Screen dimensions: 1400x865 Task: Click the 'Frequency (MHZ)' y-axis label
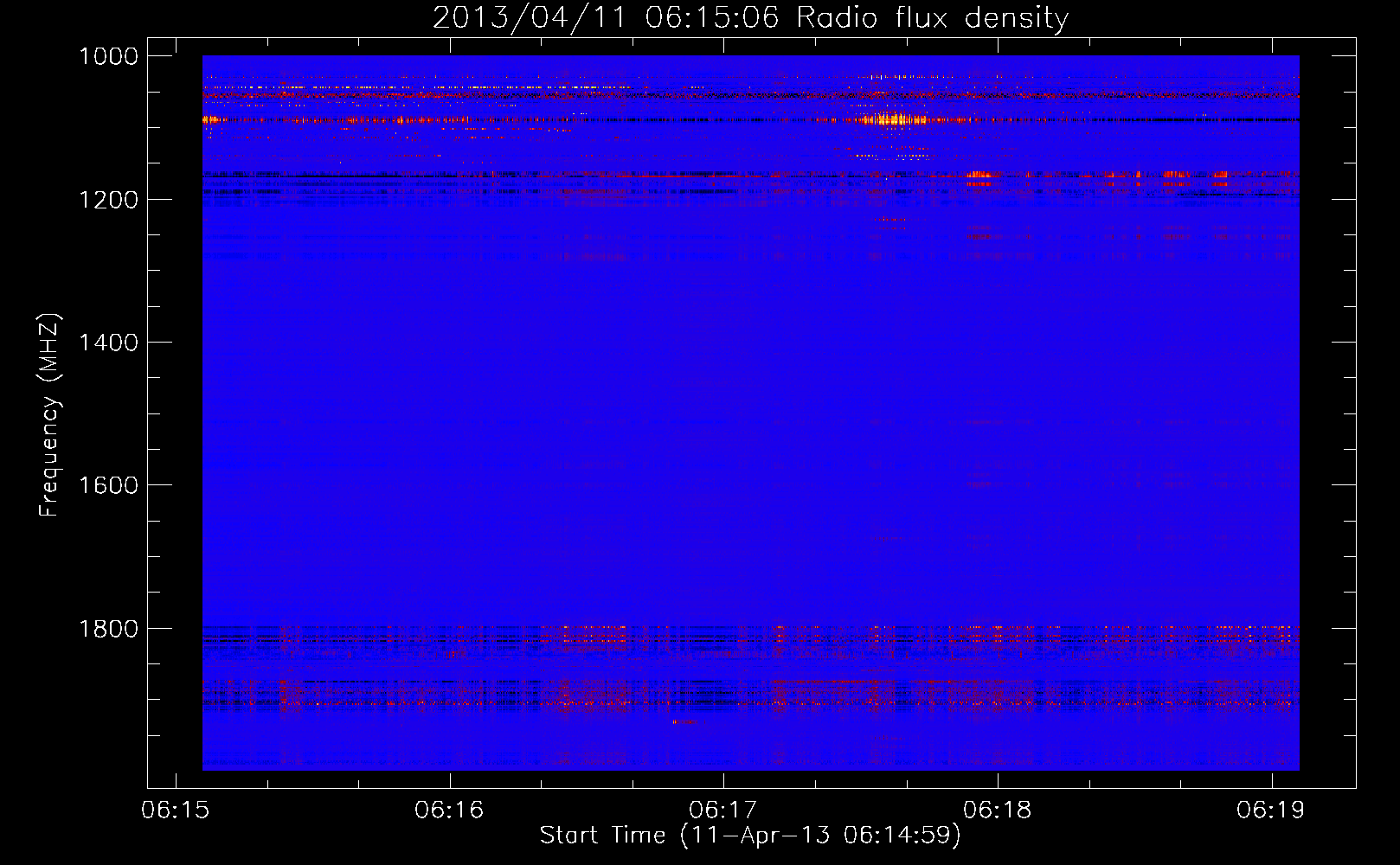click(x=49, y=415)
